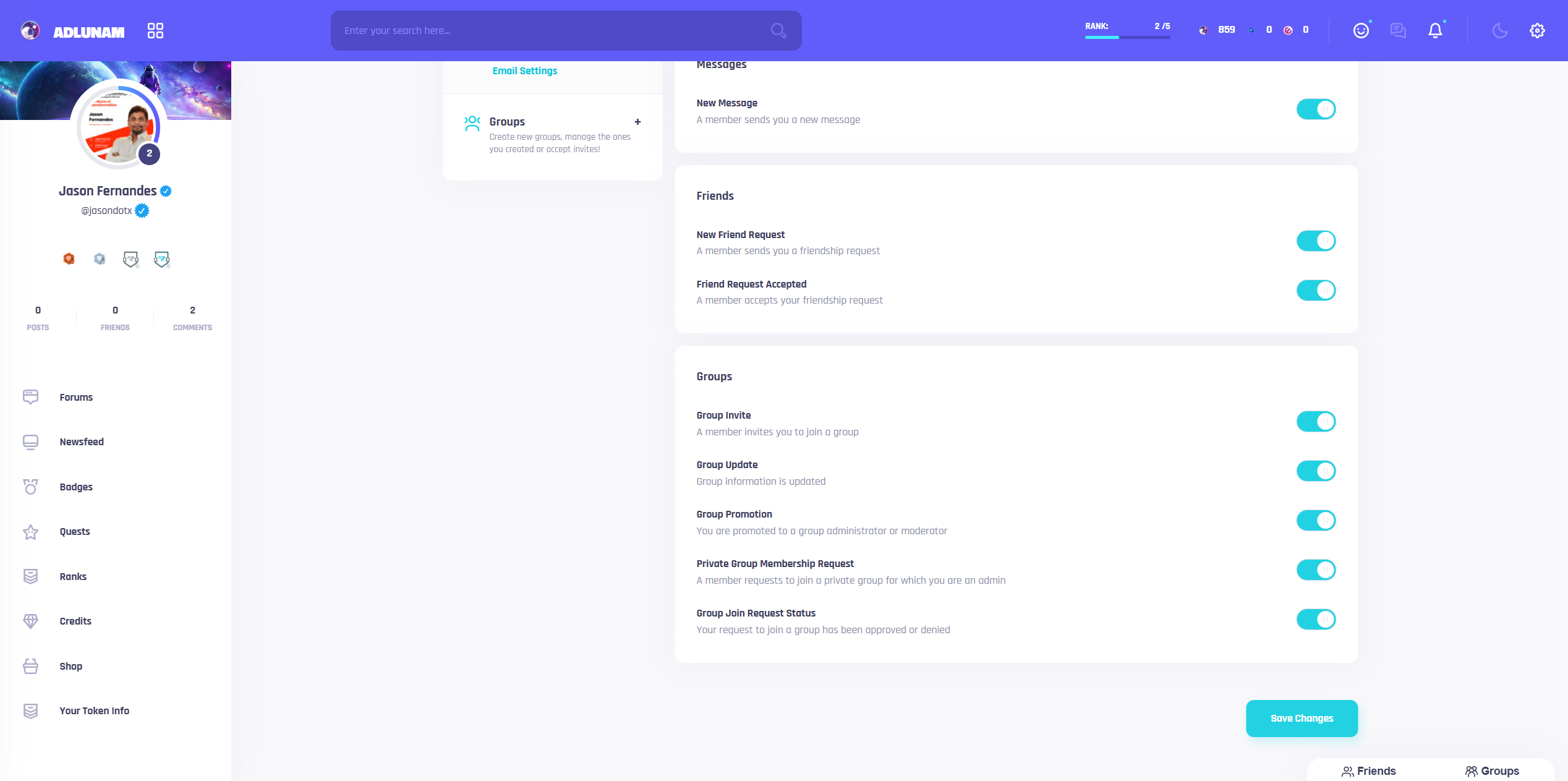Expand the Groups panel at bottom

coord(1492,771)
